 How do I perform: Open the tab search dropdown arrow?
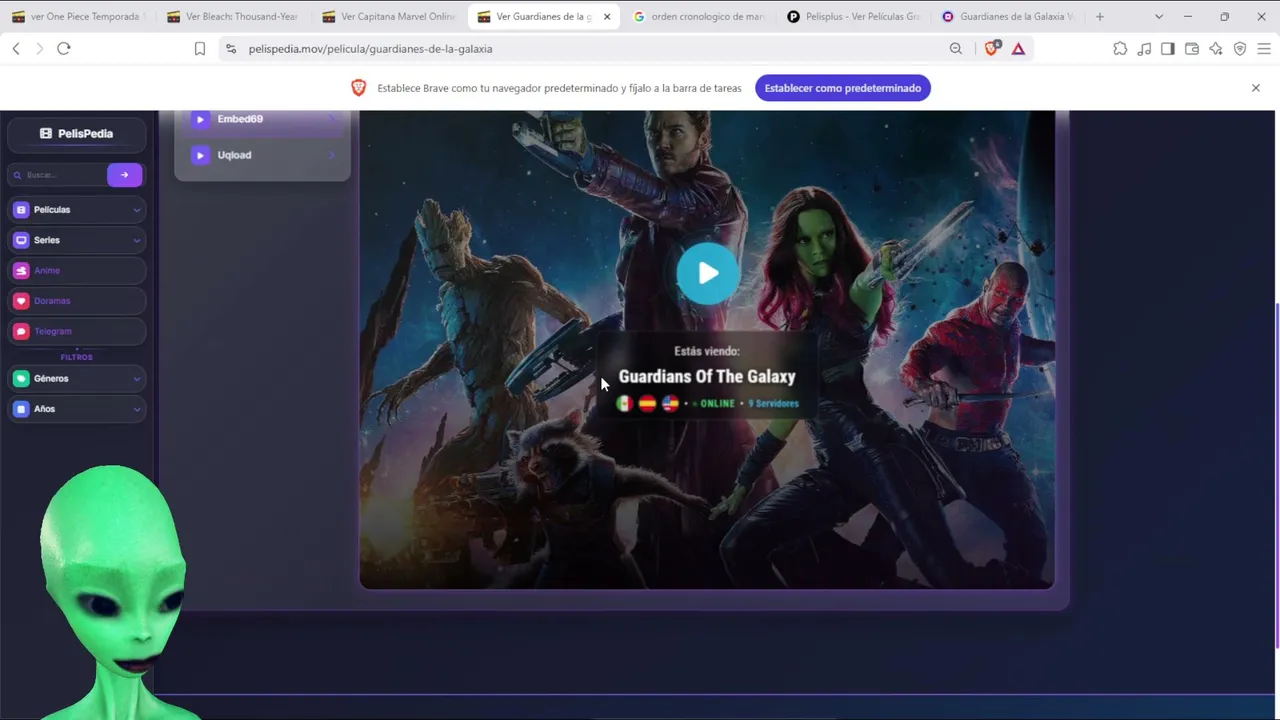(x=1159, y=17)
